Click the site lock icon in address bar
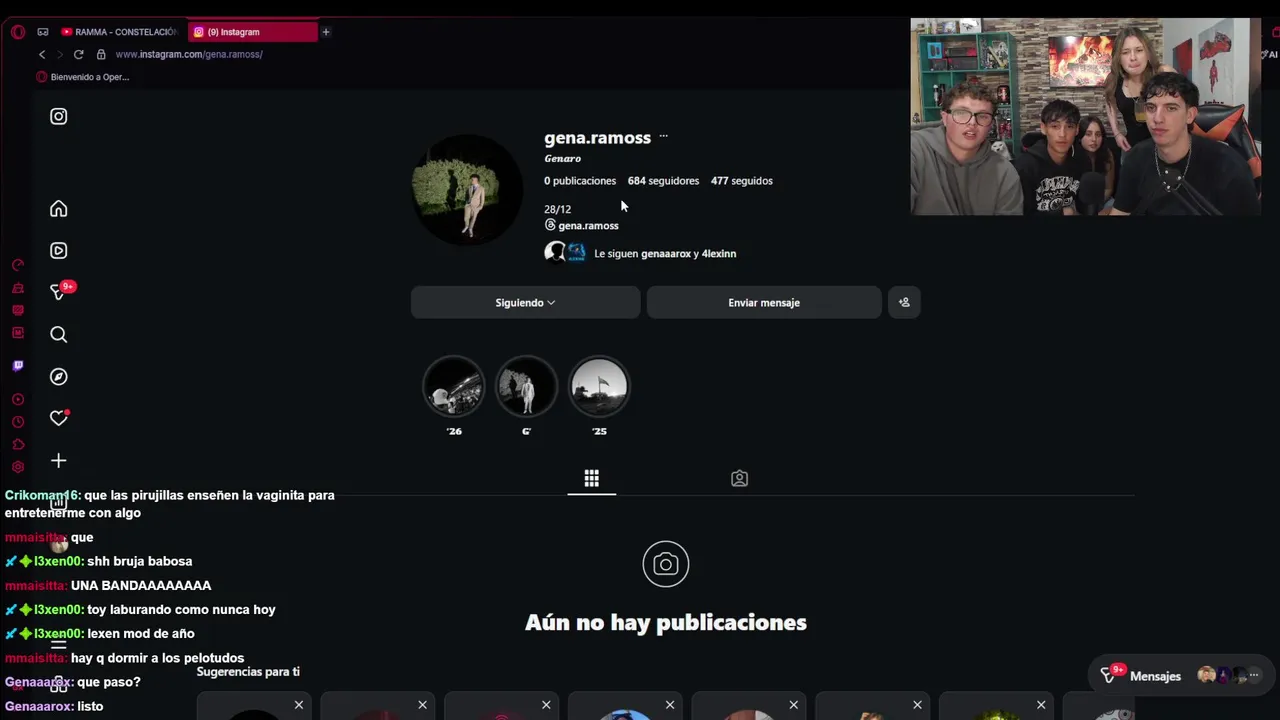Screen dimensions: 1280x720 (101, 54)
